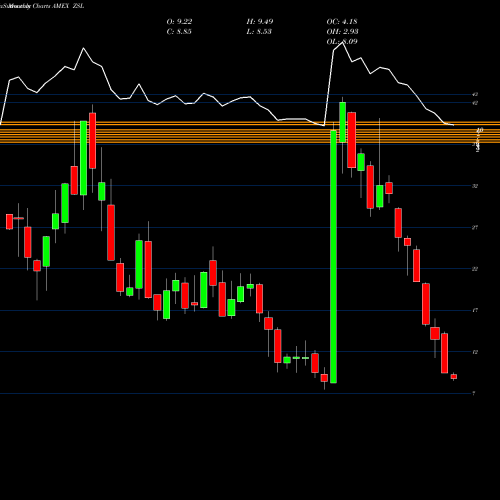Screen dimensions: 500x500
Task: Click the 17 price axis label
Action: (x=475, y=310)
